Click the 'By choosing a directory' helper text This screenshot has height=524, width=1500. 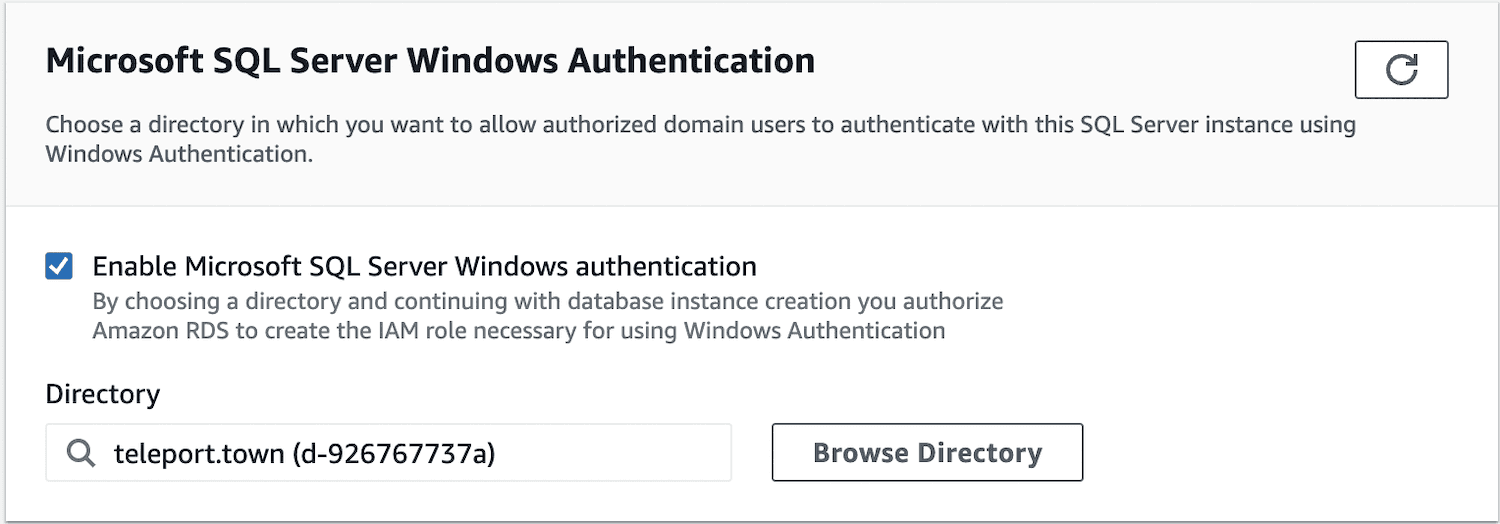pos(548,316)
